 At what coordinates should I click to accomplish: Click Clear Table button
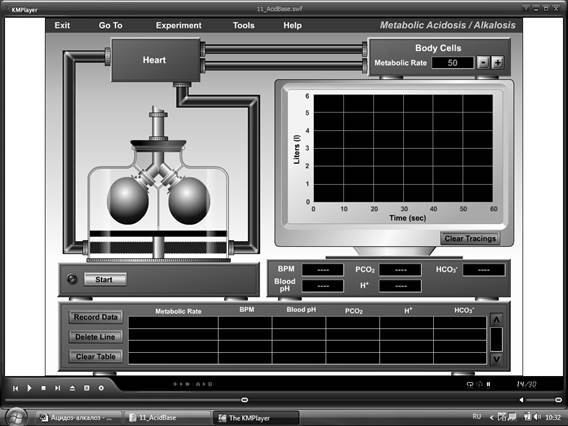point(96,356)
